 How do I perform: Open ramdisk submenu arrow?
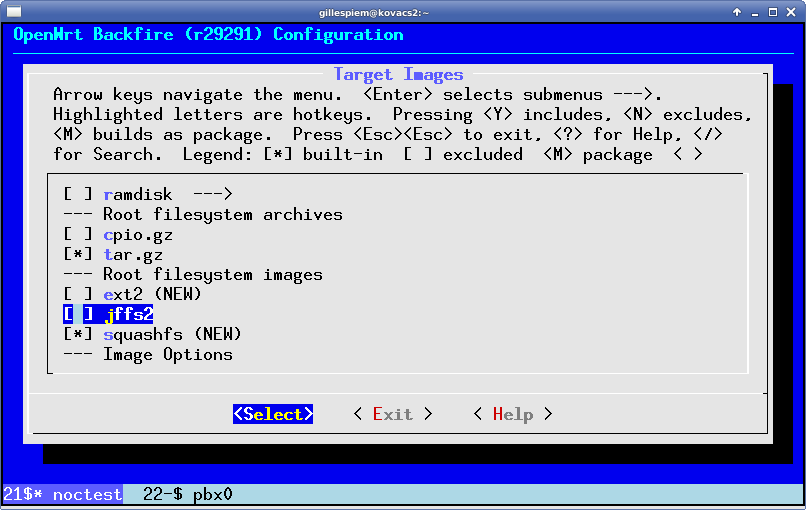[x=213, y=194]
